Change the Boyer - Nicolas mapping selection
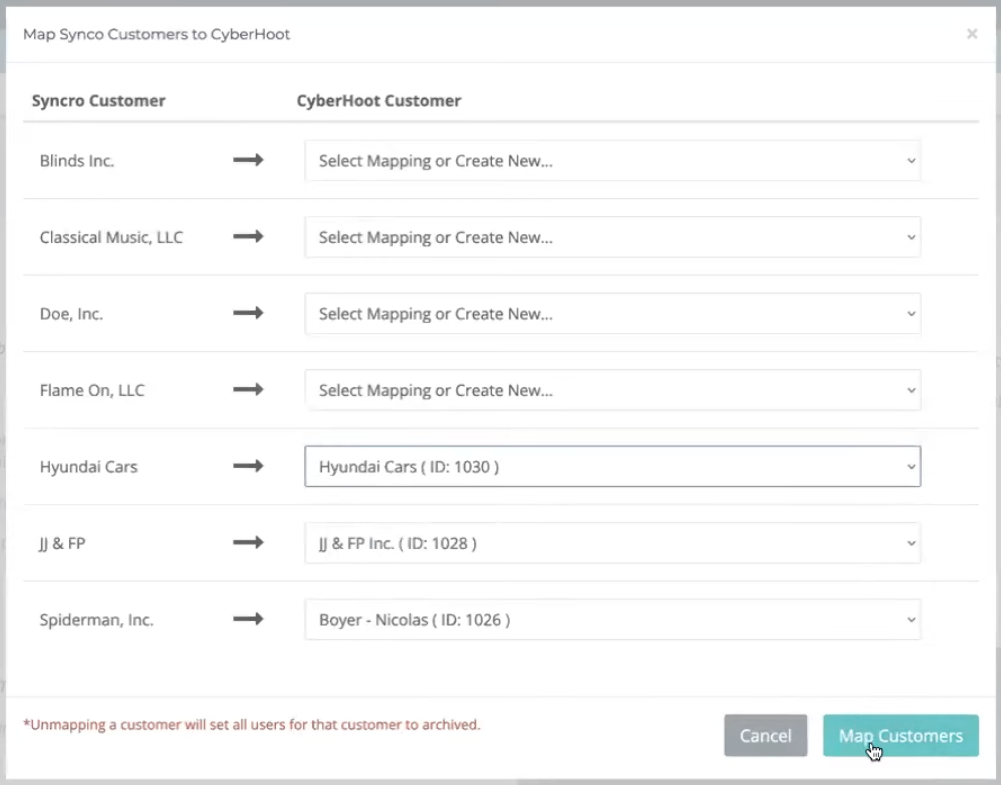1001x785 pixels. pyautogui.click(x=612, y=620)
